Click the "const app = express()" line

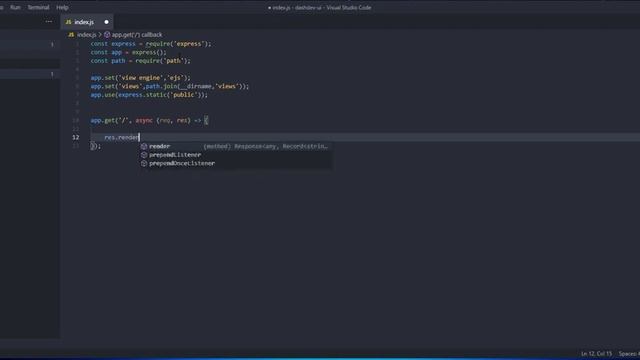click(x=129, y=52)
